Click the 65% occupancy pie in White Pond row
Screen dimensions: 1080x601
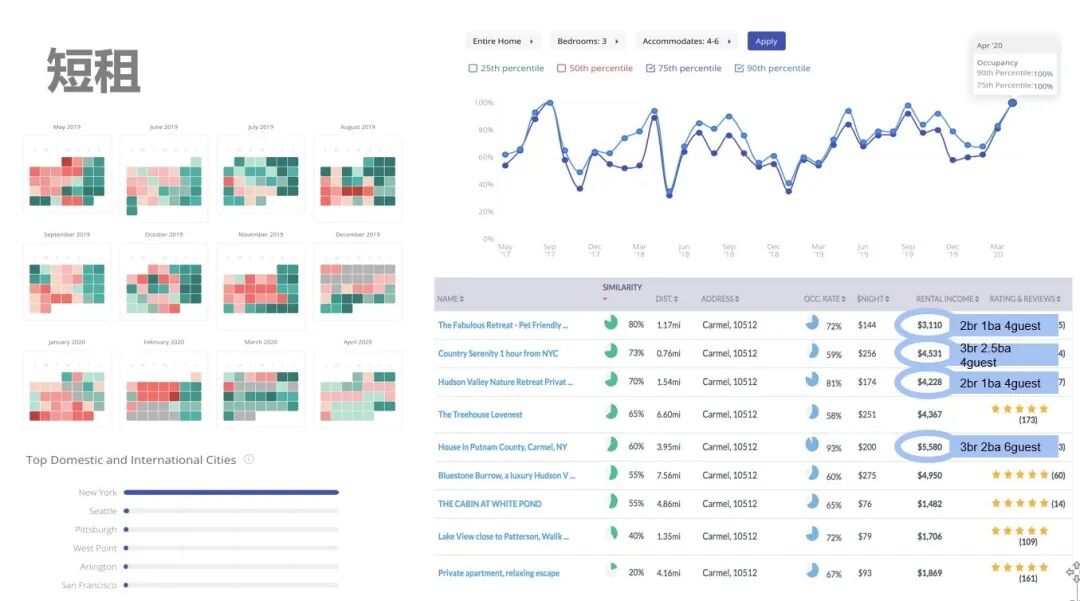coord(812,501)
